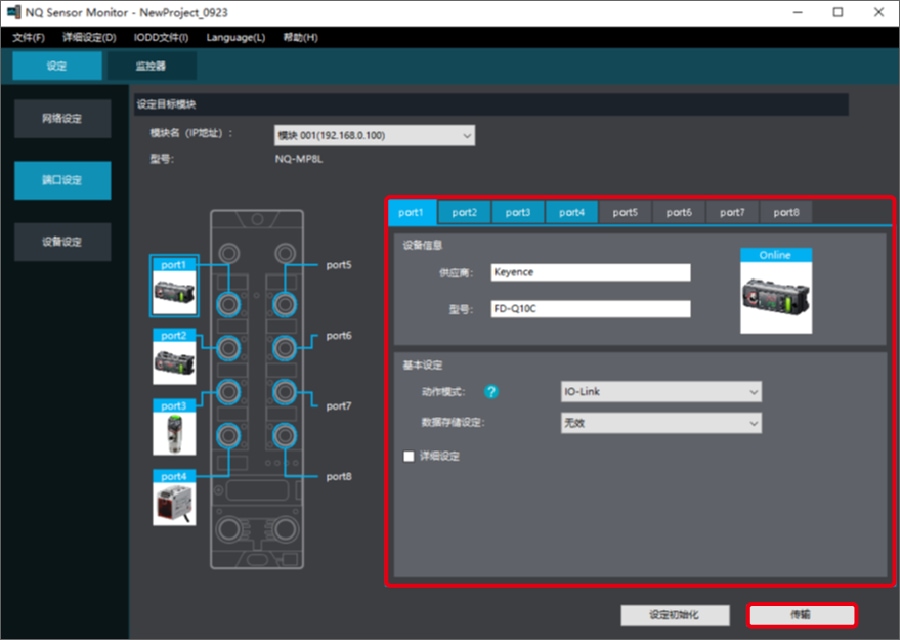Click the 型号 FD-Q10C input field
The height and width of the screenshot is (640, 900).
coord(590,308)
